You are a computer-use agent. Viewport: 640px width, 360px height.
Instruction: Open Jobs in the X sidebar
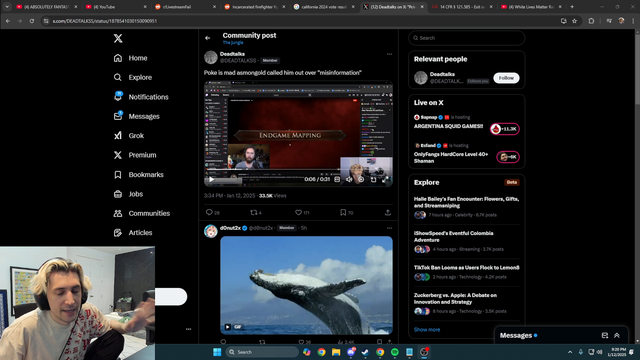[128, 194]
